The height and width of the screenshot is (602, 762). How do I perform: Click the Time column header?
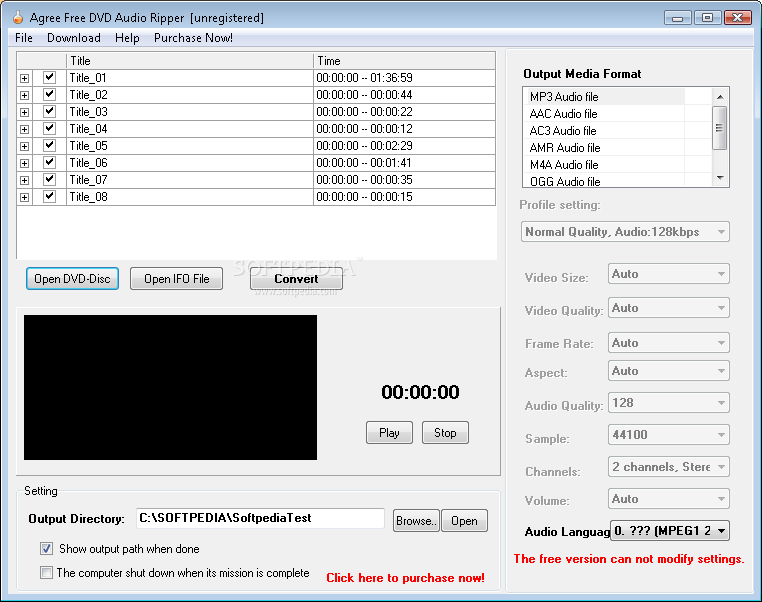click(404, 61)
